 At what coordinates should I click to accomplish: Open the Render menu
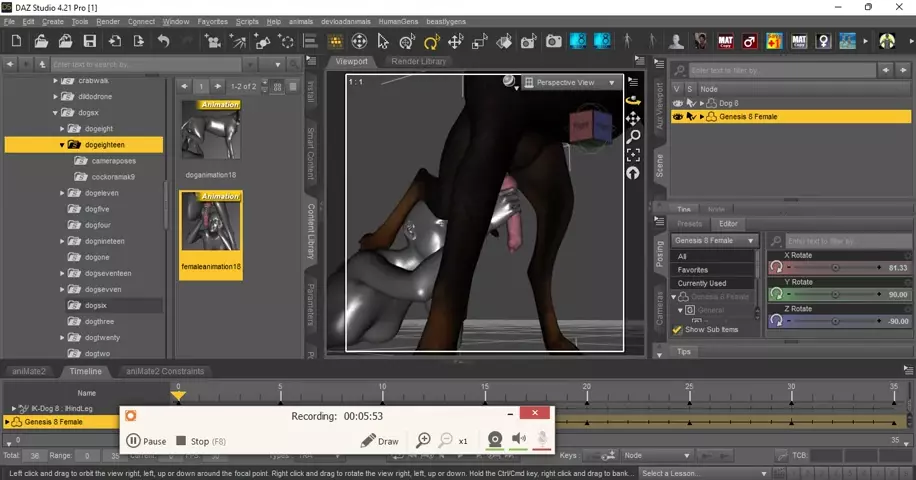click(x=108, y=21)
